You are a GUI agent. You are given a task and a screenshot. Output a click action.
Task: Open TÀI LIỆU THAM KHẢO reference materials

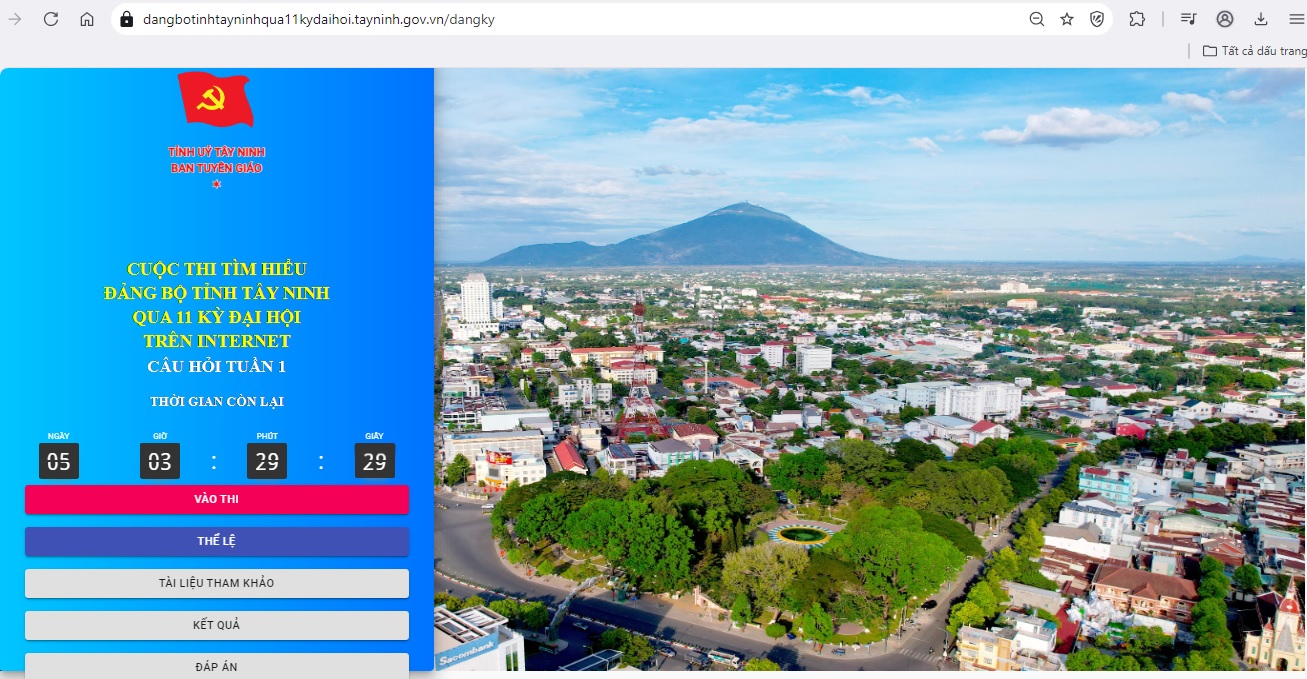[x=217, y=583]
